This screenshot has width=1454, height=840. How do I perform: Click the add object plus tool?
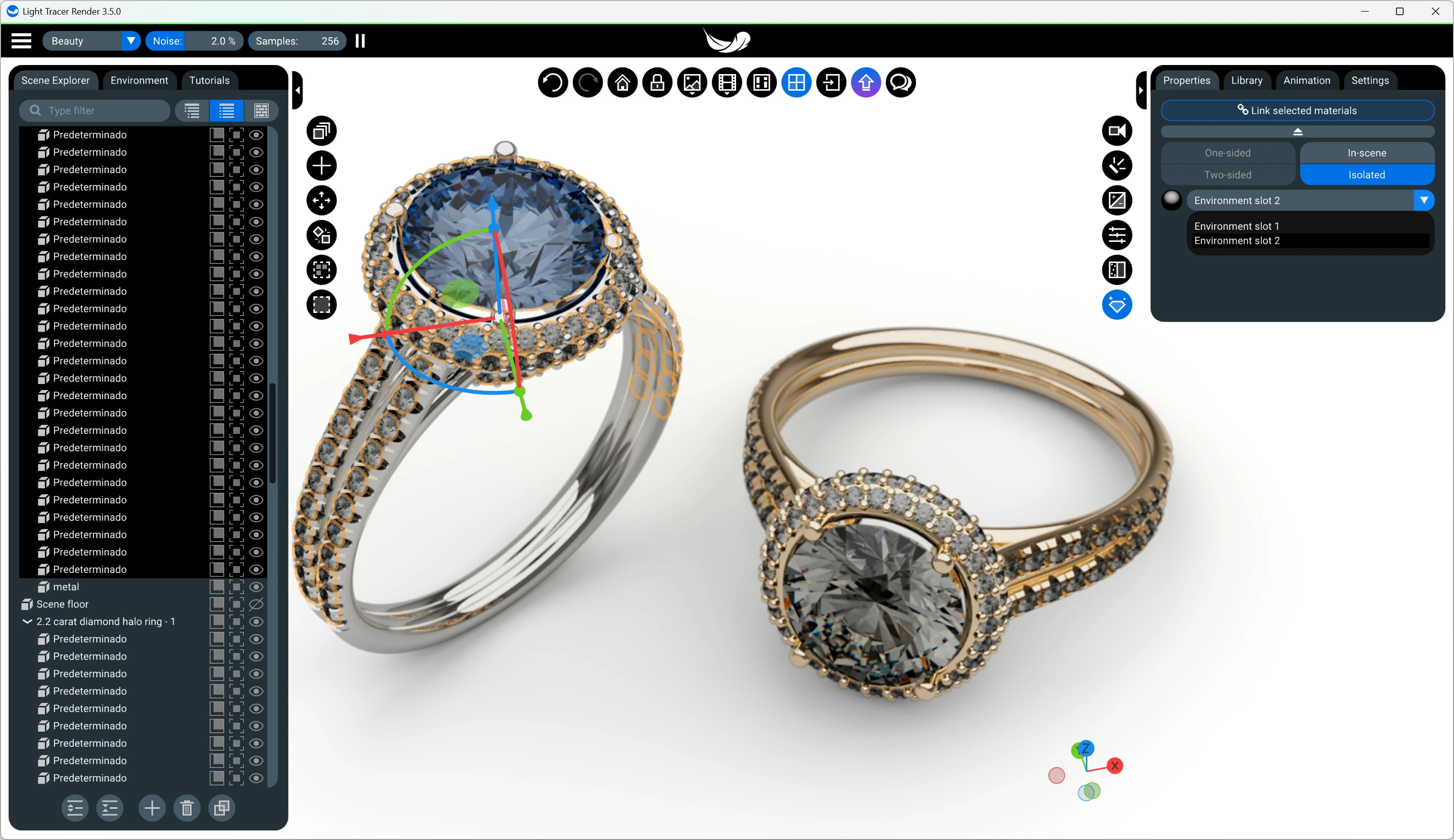click(x=321, y=166)
